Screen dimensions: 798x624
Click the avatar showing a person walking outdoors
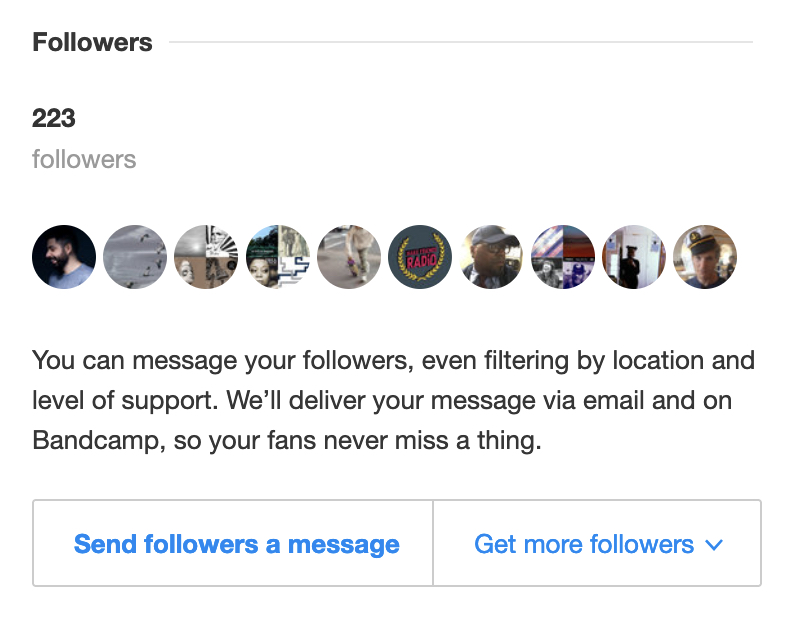[x=349, y=257]
